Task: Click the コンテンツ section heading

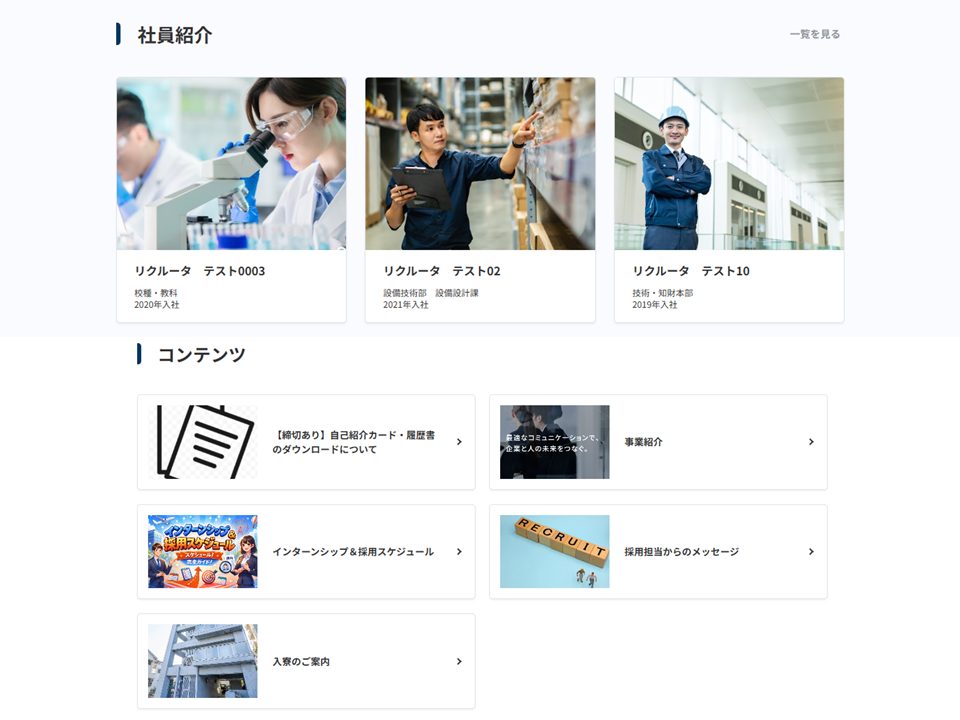Action: pyautogui.click(x=200, y=354)
